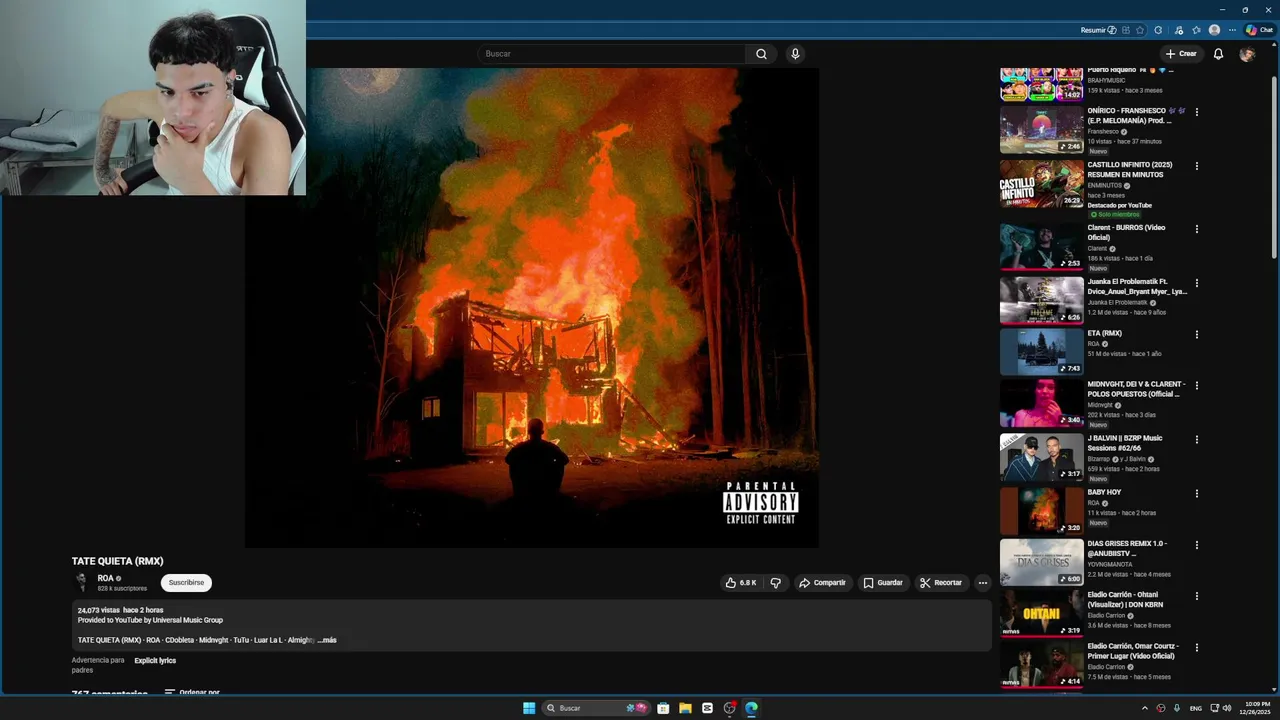Subscribe to ROA with Suscribirse button
This screenshot has width=1280, height=720.
(186, 582)
